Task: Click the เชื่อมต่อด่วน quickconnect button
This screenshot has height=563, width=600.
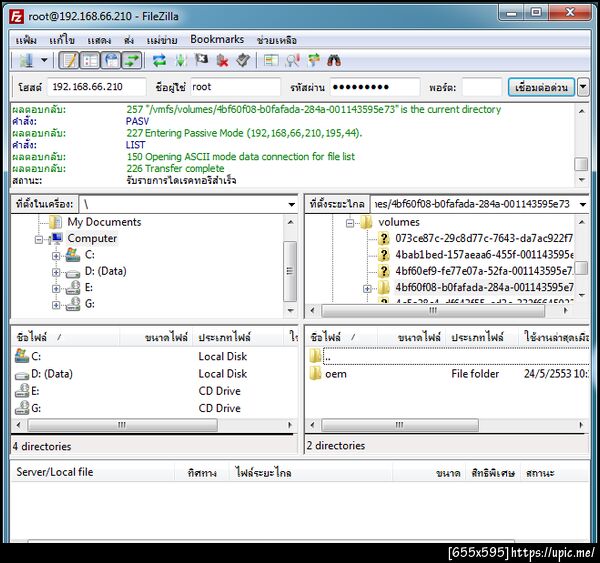Action: (541, 87)
